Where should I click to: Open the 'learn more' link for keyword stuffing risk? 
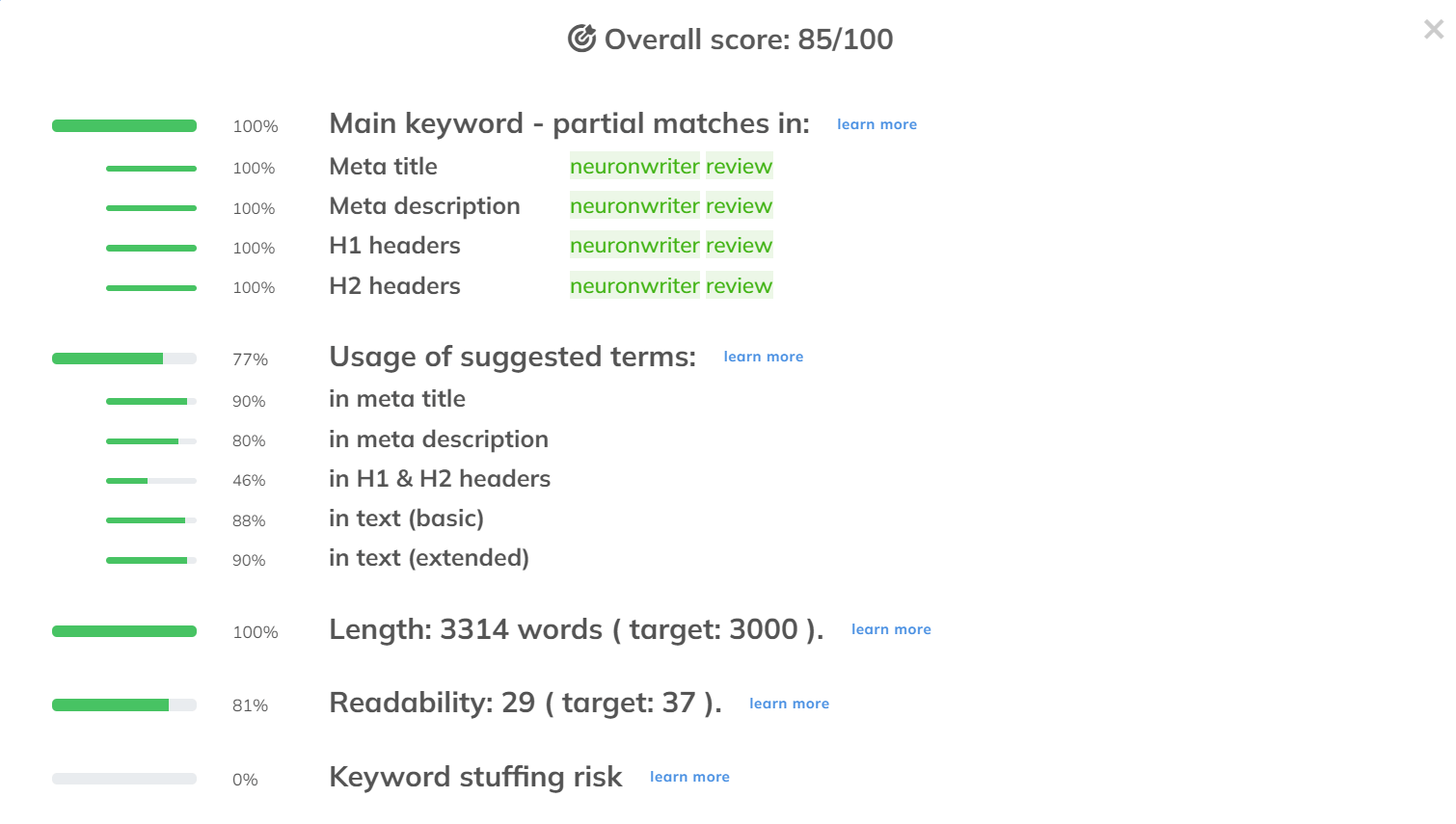tap(689, 777)
